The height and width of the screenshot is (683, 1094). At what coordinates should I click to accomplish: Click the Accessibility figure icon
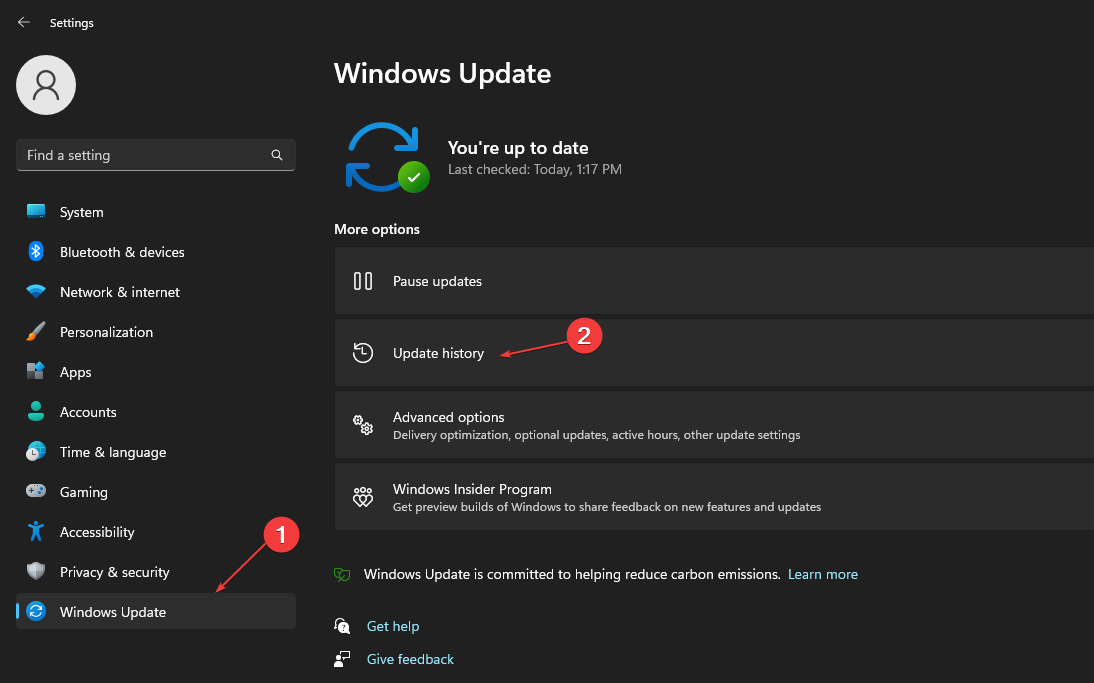point(36,532)
